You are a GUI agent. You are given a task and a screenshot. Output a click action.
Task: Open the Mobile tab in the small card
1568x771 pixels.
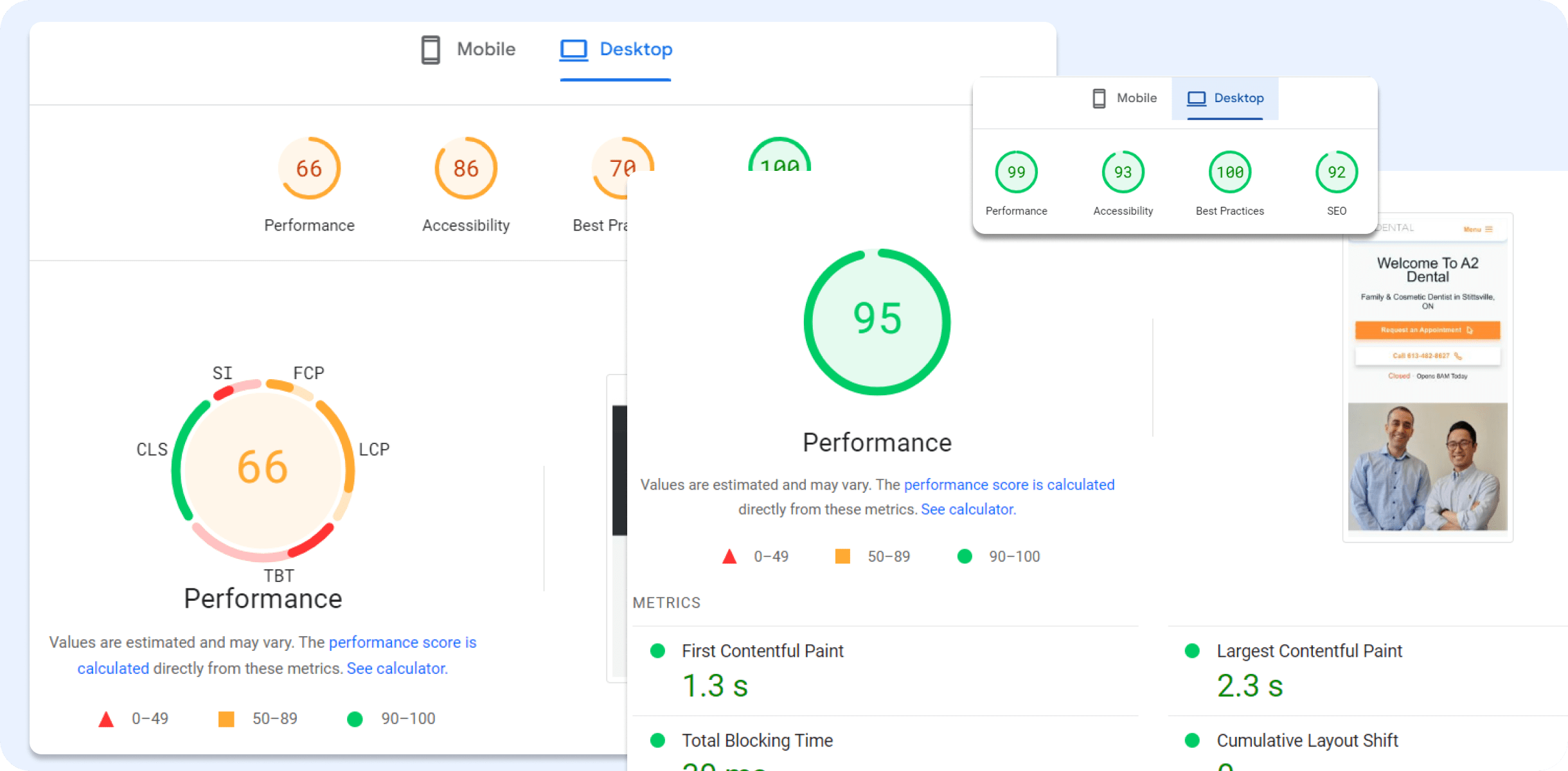pos(1125,98)
